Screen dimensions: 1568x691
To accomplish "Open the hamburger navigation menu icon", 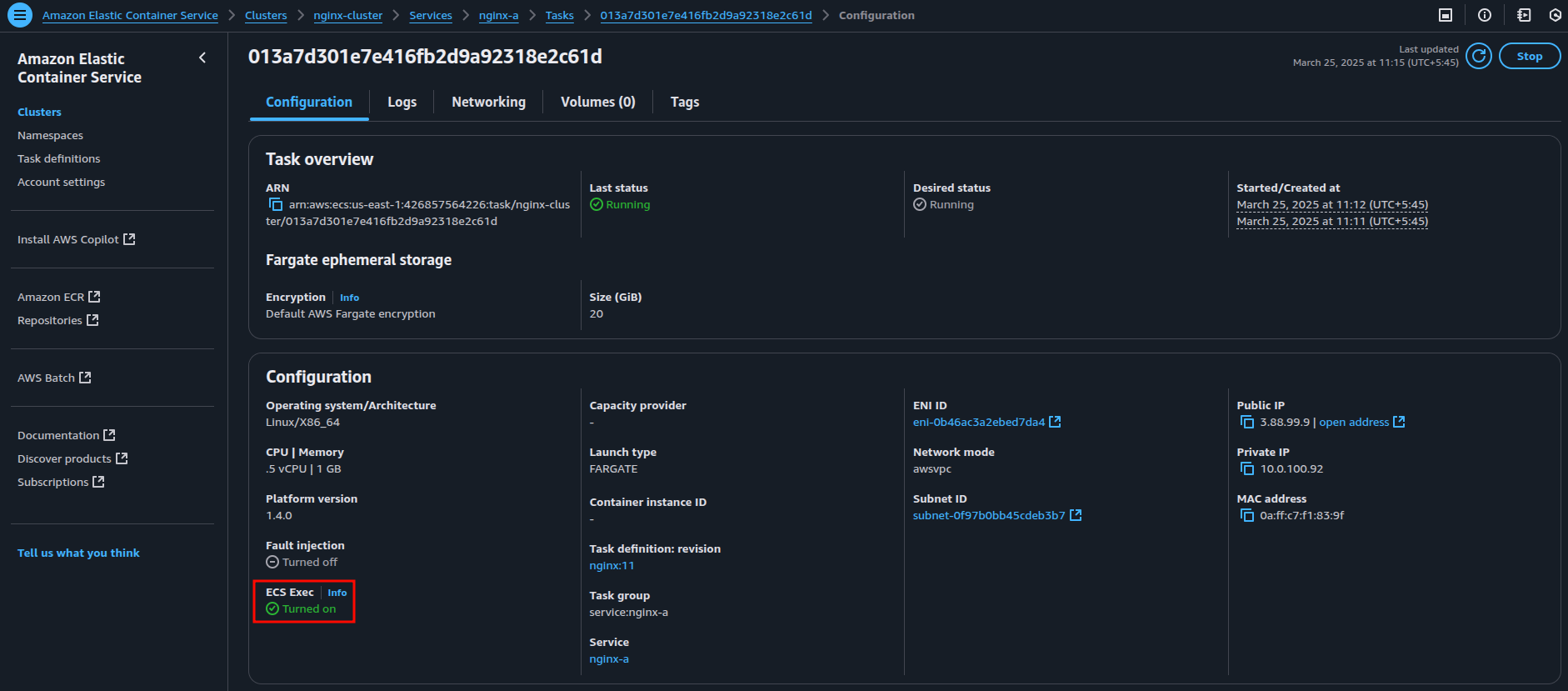I will [19, 15].
